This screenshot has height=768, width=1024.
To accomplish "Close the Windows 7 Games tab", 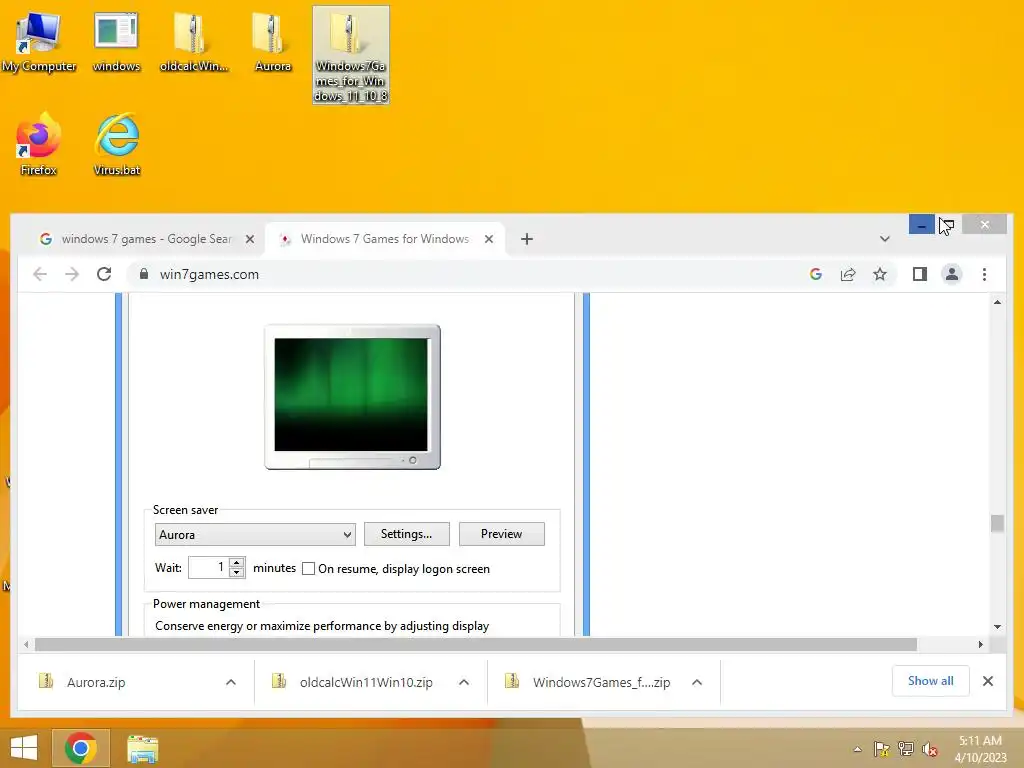I will pyautogui.click(x=488, y=239).
